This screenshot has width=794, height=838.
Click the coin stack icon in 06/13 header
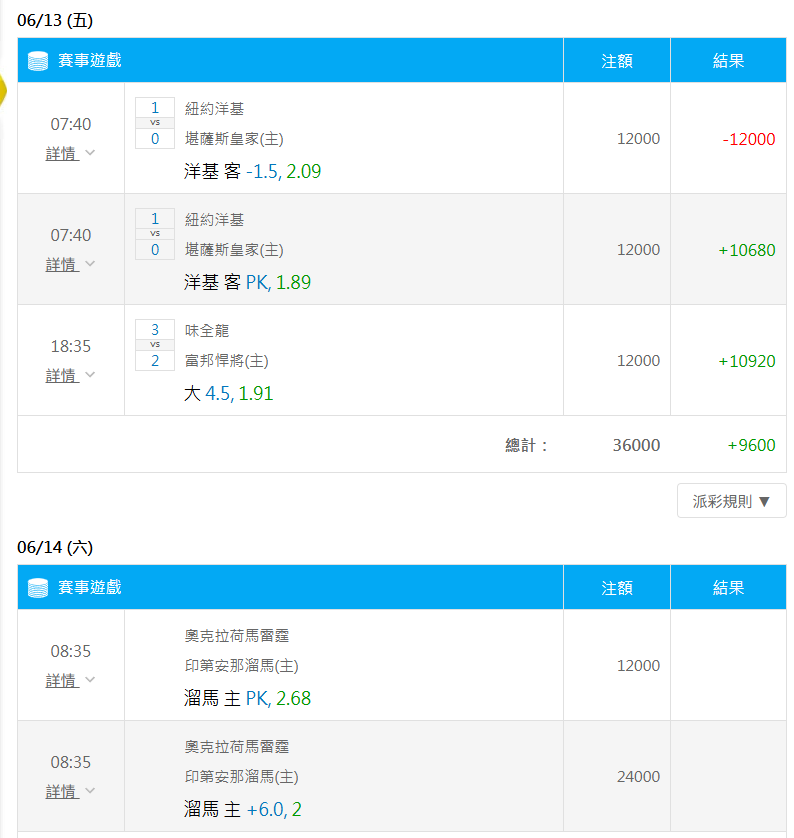point(38,61)
